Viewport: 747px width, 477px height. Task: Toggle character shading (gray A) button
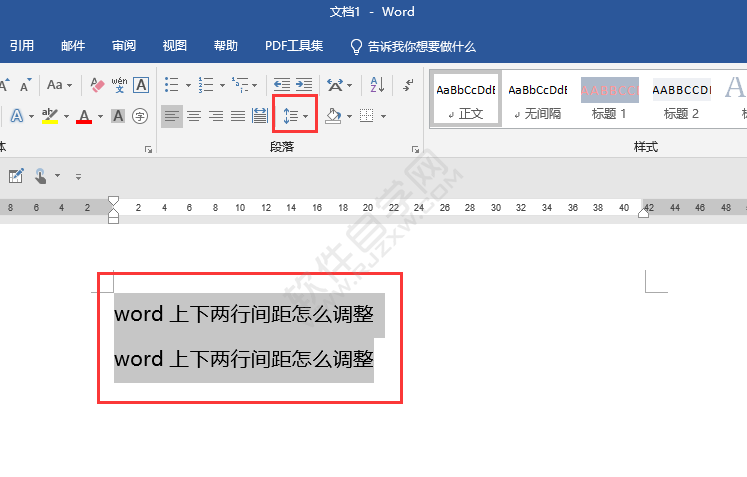coord(118,116)
